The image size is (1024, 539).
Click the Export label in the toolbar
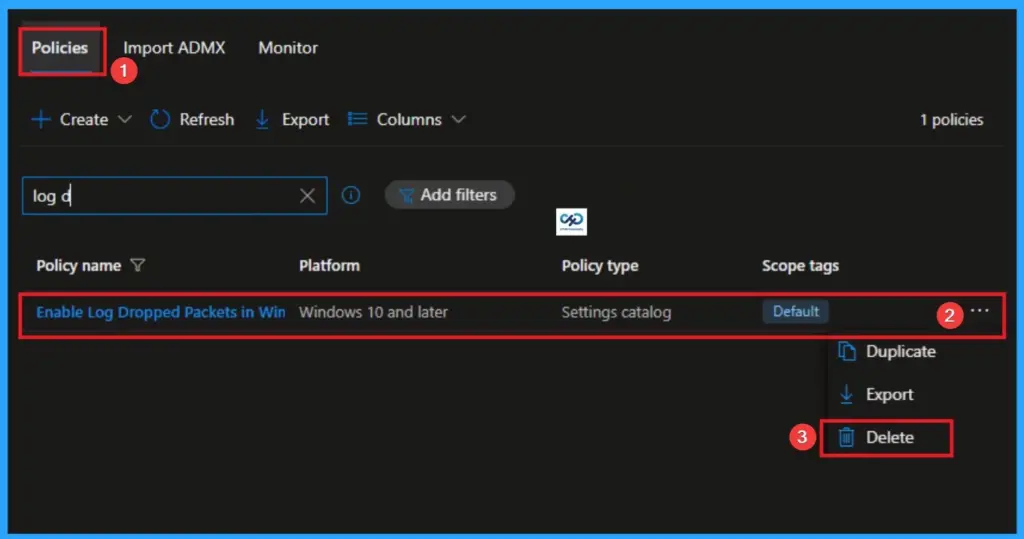305,120
